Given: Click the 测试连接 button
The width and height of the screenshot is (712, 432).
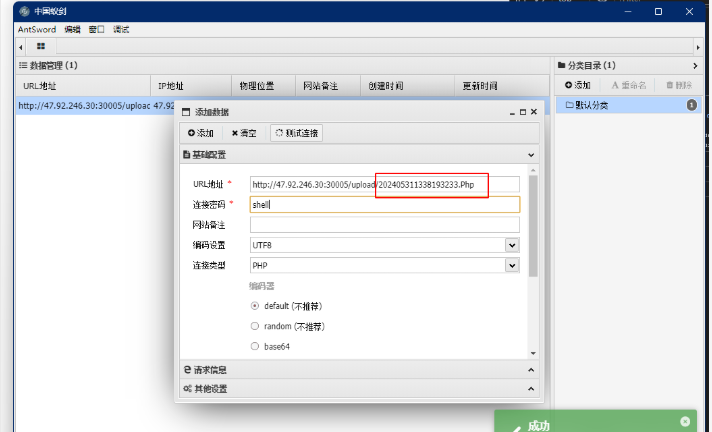Looking at the screenshot, I should 297,133.
